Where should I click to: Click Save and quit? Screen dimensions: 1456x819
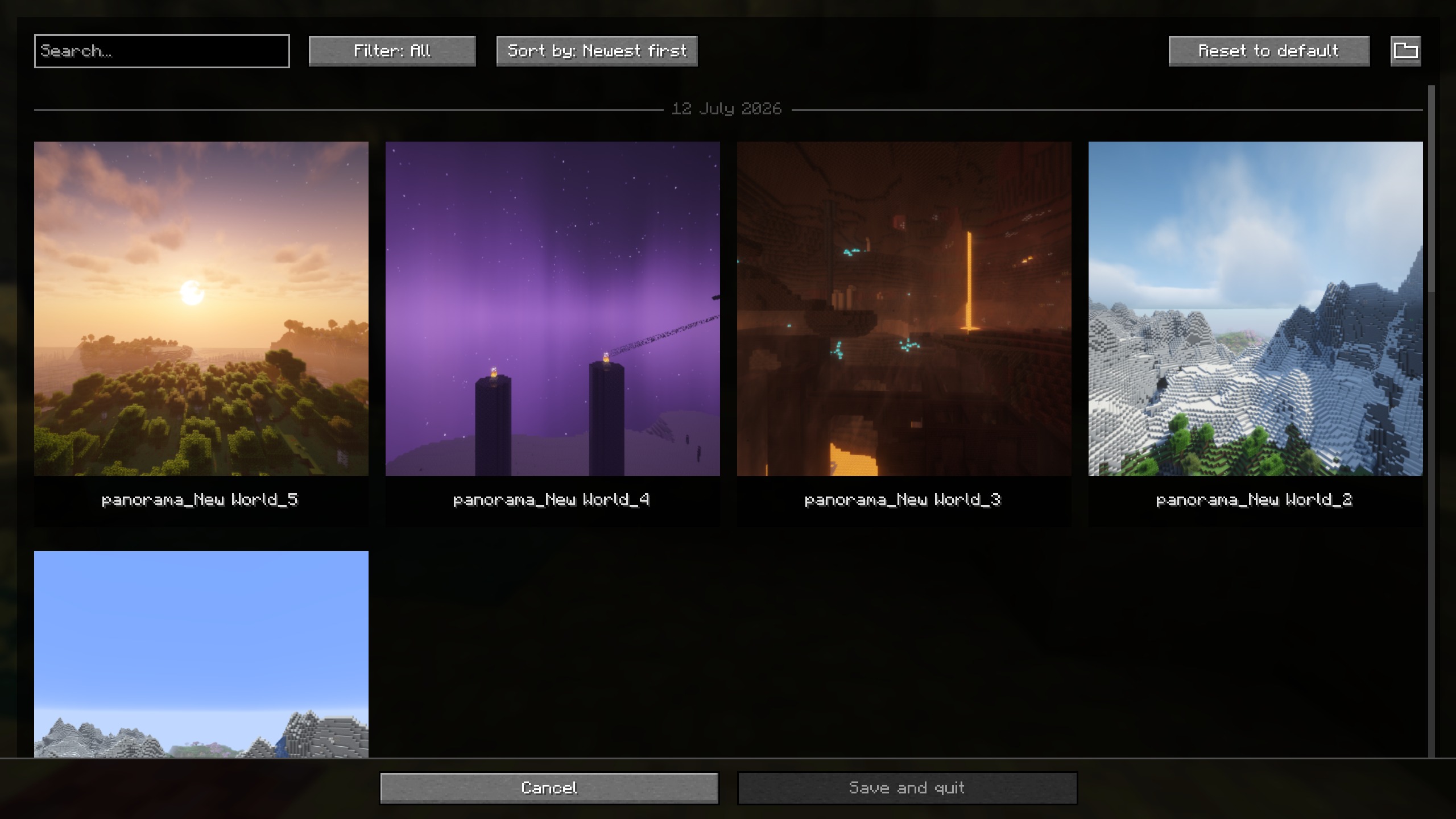pos(907,788)
